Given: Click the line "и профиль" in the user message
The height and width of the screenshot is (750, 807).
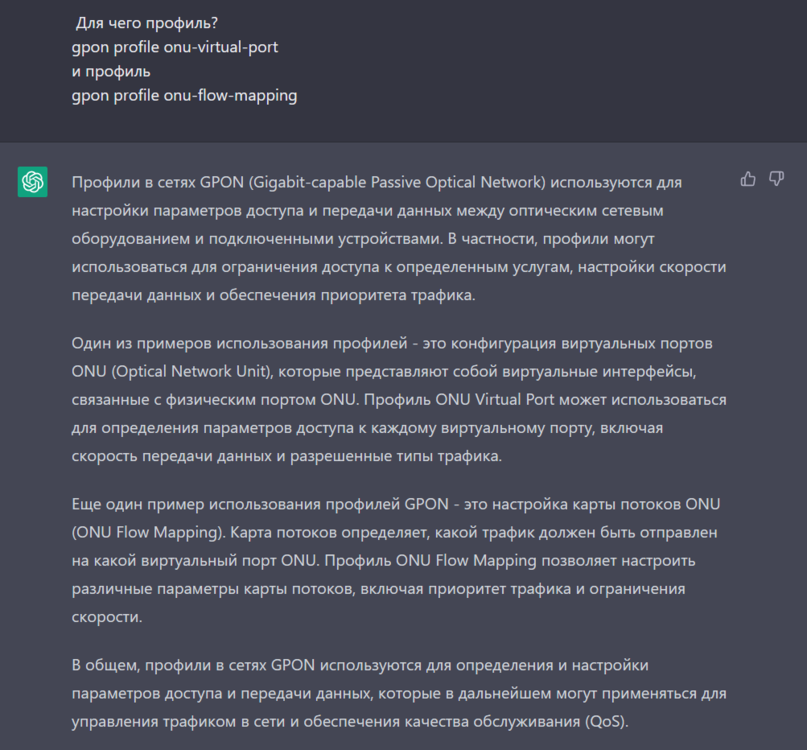Looking at the screenshot, I should [111, 72].
